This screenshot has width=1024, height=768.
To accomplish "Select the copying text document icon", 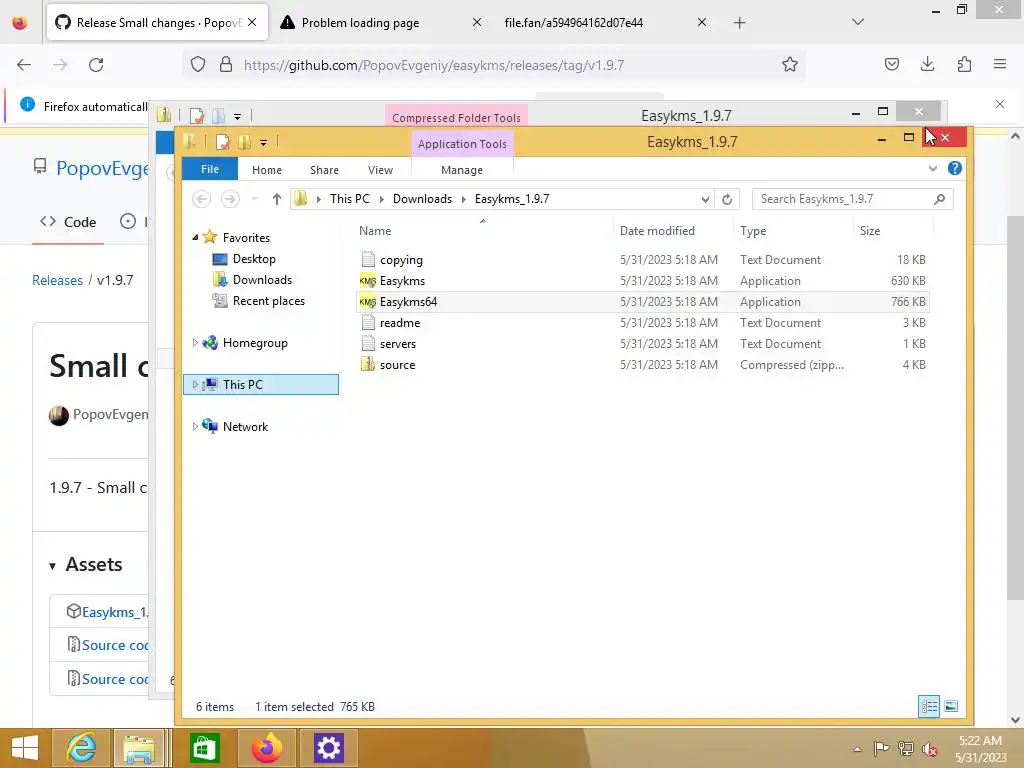I will click(x=368, y=259).
